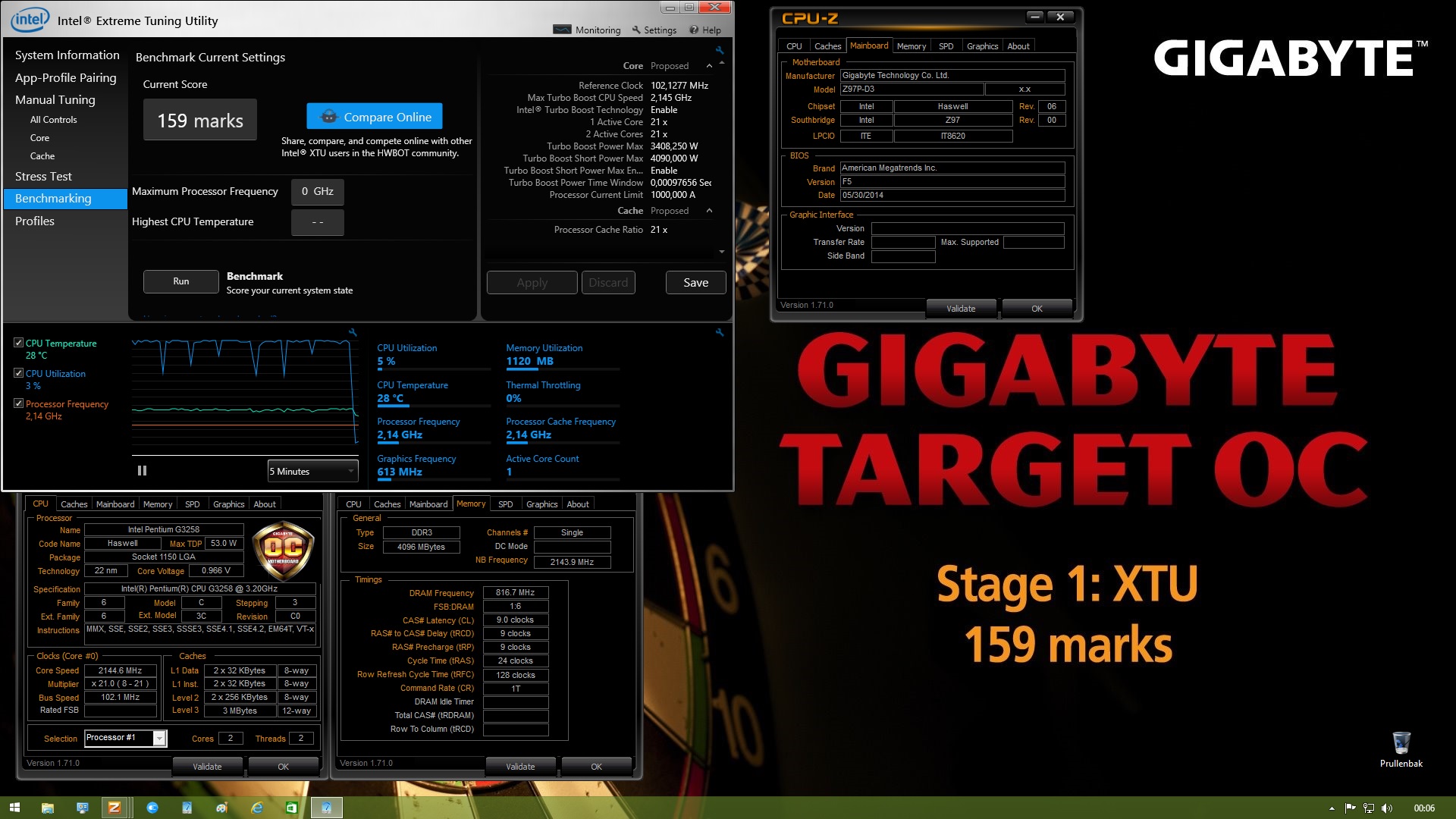The image size is (1456, 819).
Task: Switch to About tab in bottom-left CPU-Z window
Action: (x=265, y=504)
